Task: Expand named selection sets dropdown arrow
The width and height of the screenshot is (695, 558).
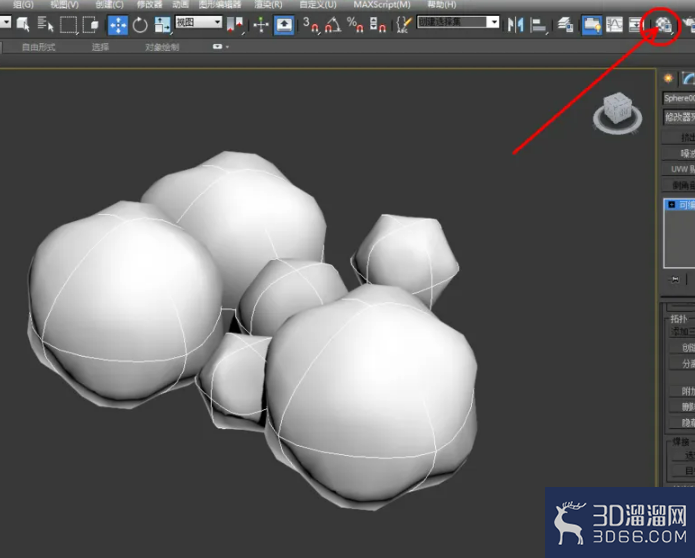Action: (493, 22)
